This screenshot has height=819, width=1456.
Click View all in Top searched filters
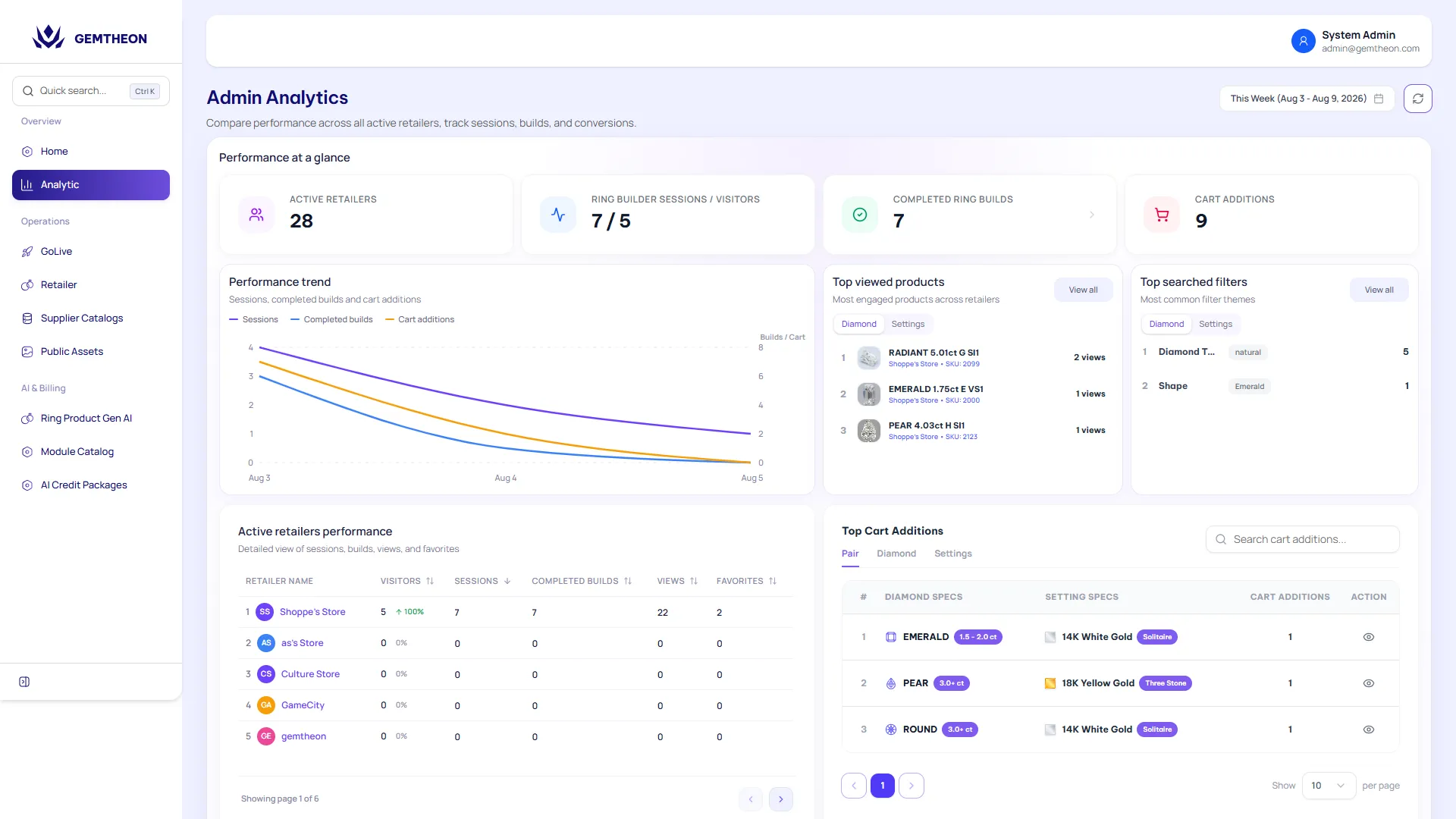1379,290
